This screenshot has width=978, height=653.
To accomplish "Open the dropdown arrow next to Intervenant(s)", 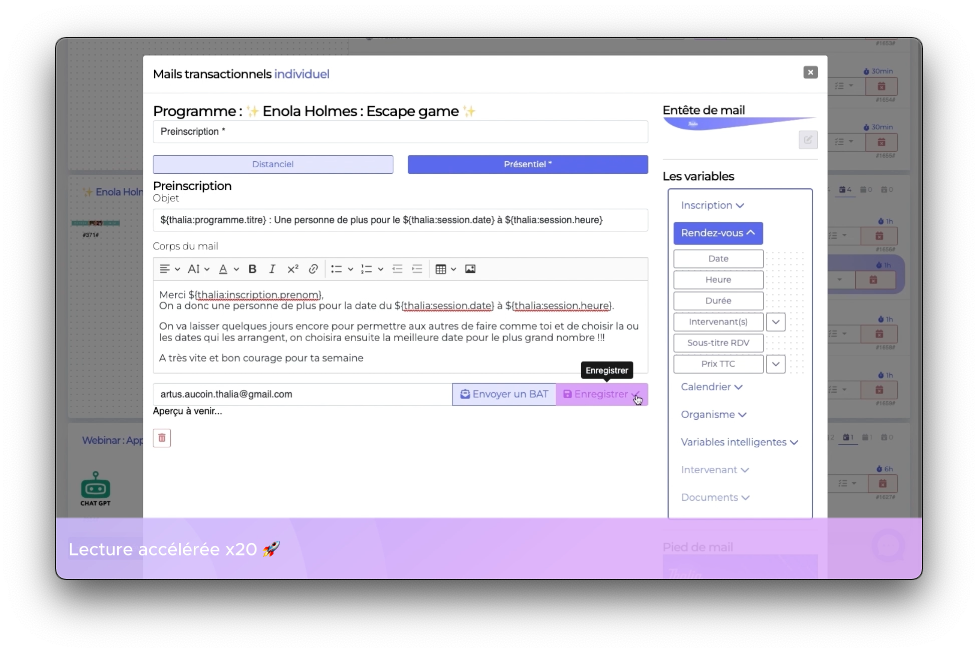I will coord(775,322).
